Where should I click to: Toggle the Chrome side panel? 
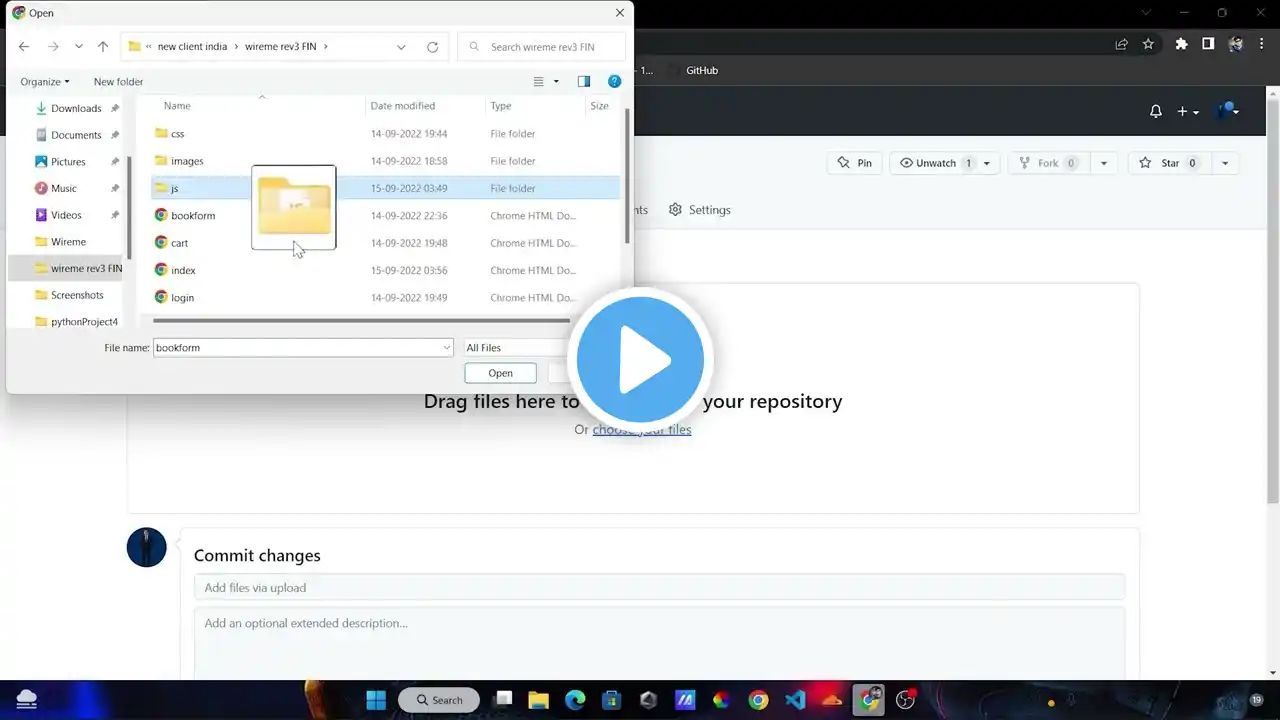[1208, 44]
